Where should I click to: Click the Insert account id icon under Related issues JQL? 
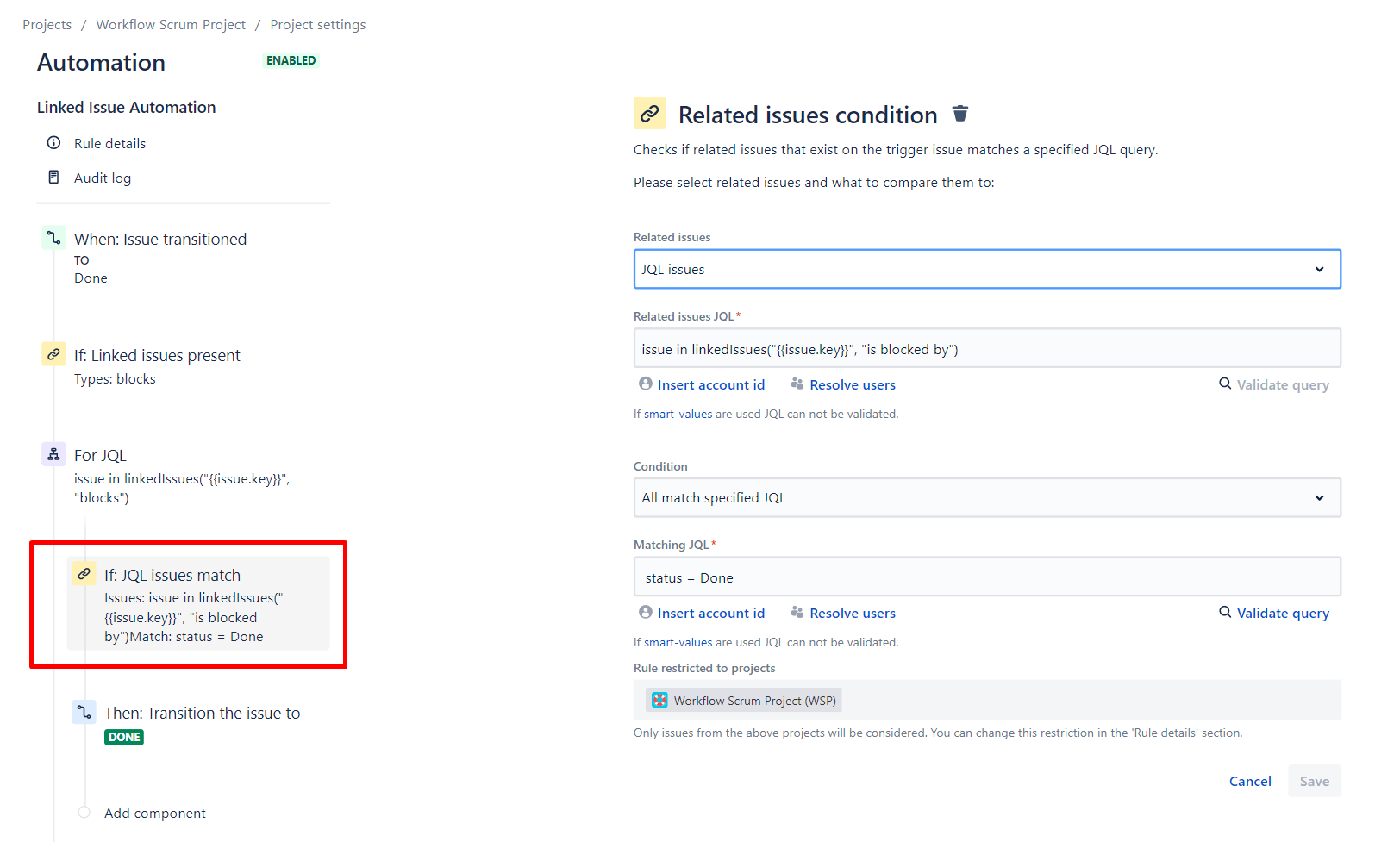(x=645, y=384)
